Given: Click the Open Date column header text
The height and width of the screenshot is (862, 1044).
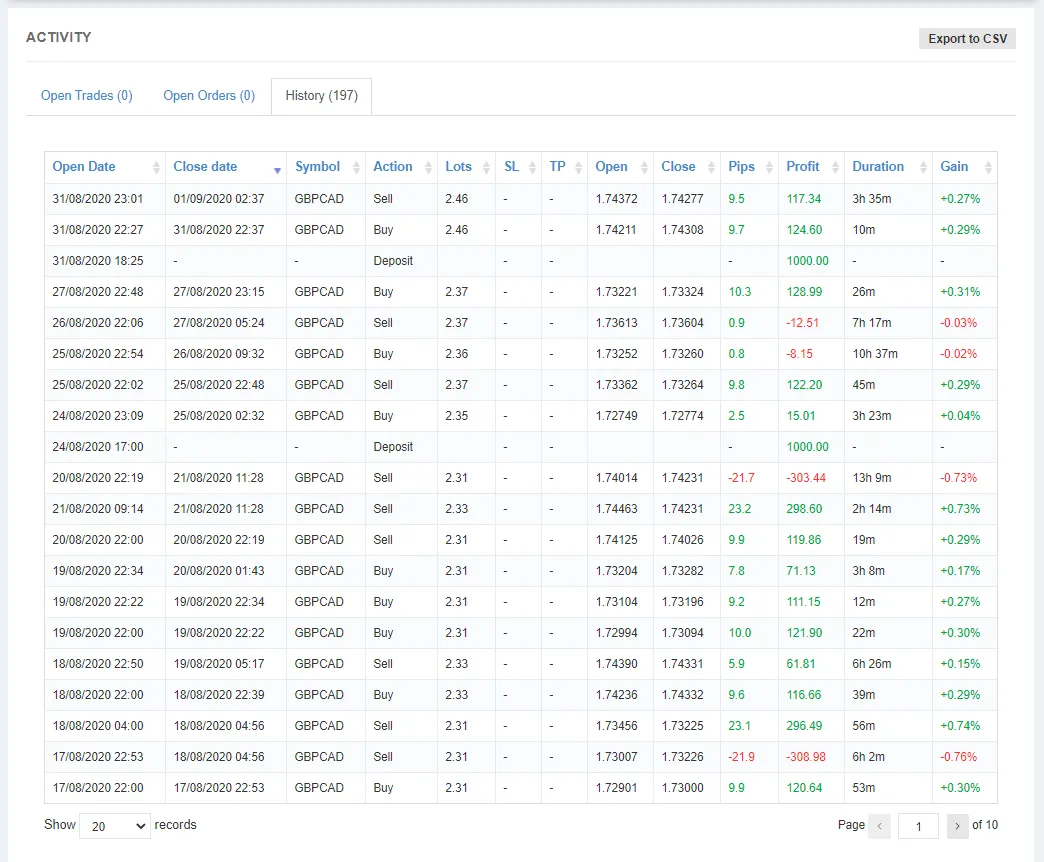Looking at the screenshot, I should (x=84, y=166).
